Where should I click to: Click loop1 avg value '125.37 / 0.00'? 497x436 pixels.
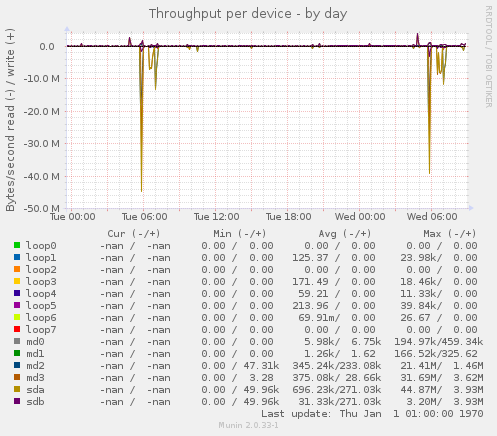(x=334, y=258)
